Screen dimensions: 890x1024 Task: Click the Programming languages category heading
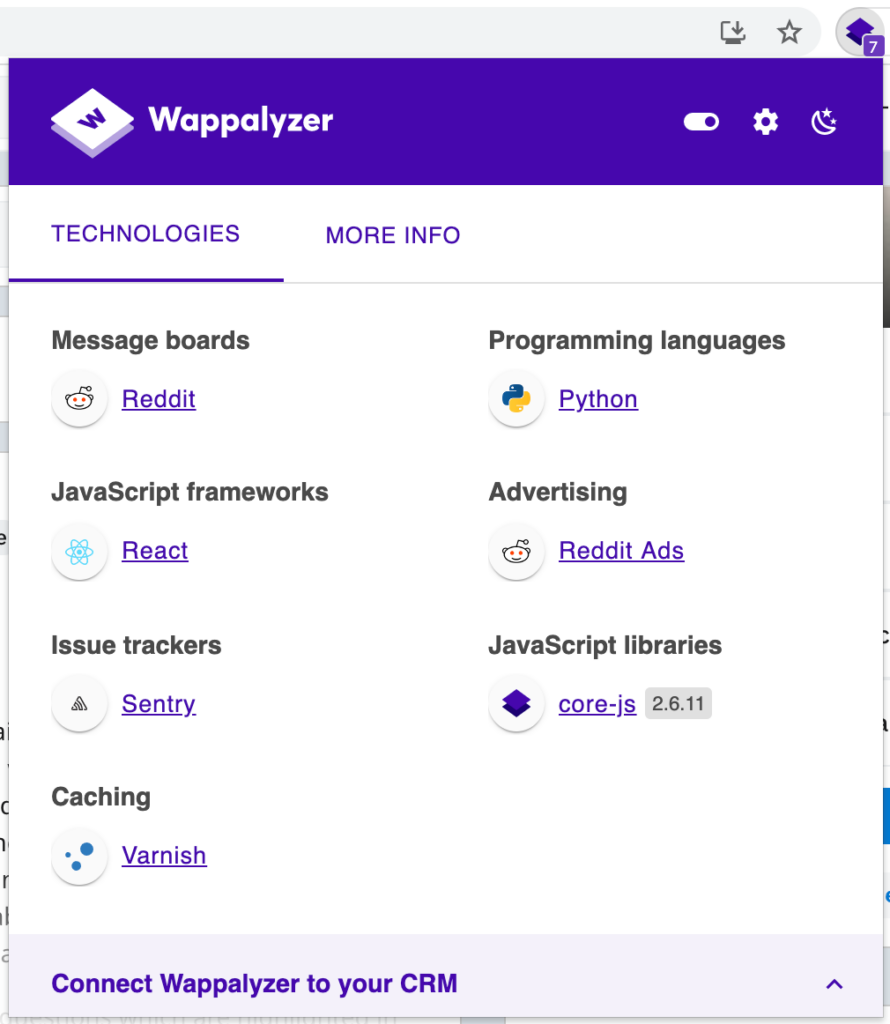click(x=637, y=340)
